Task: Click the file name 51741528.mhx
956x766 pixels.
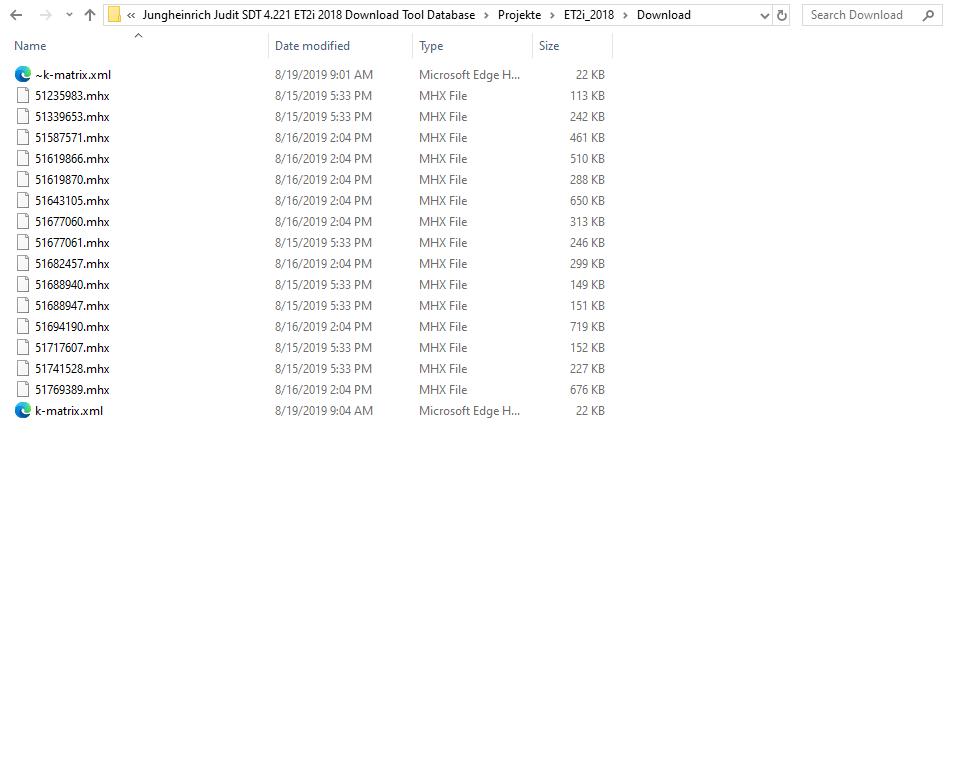Action: click(x=72, y=368)
